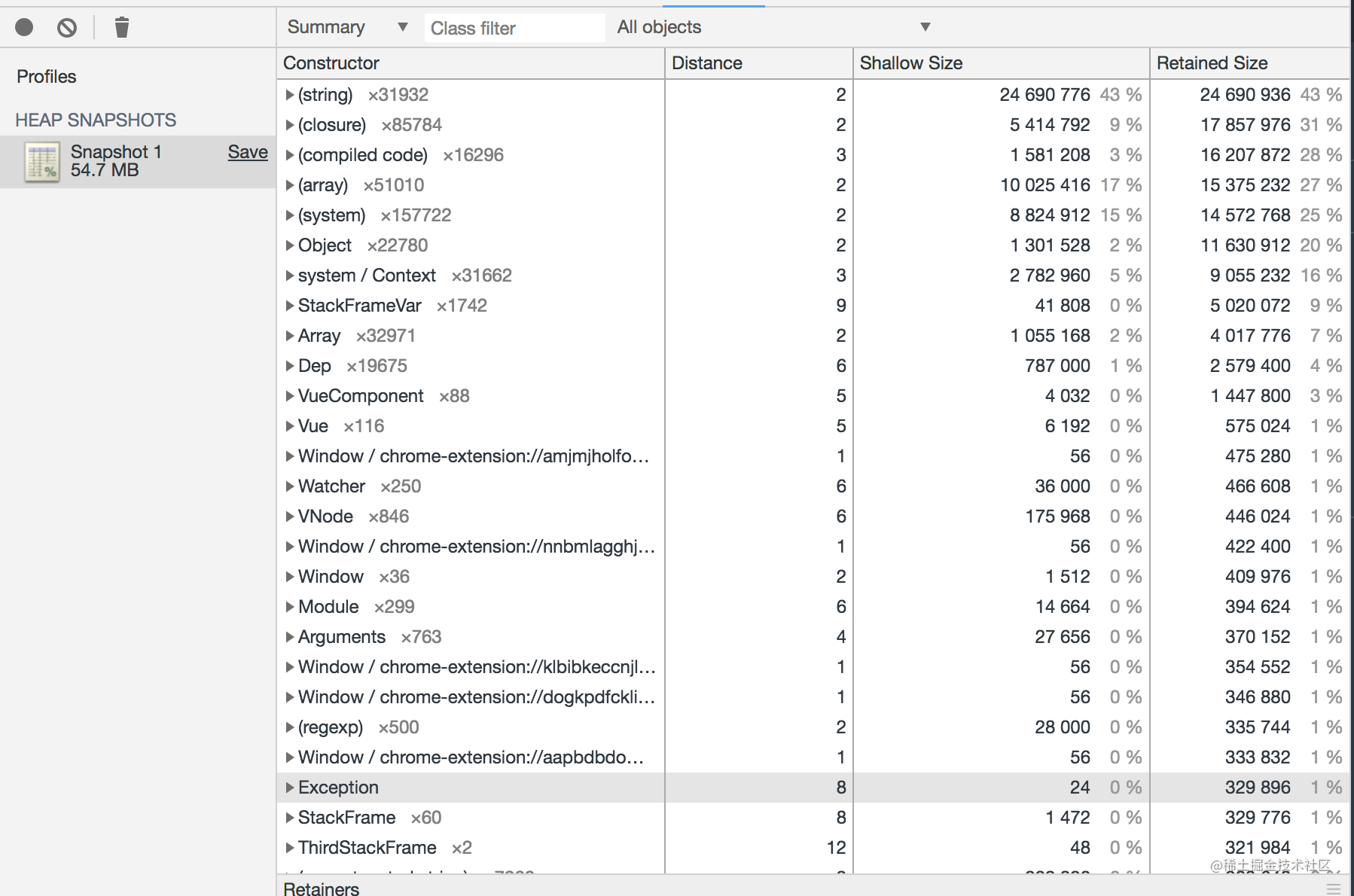Click retained size 466 608 for Watcher
1354x896 pixels.
point(1258,486)
